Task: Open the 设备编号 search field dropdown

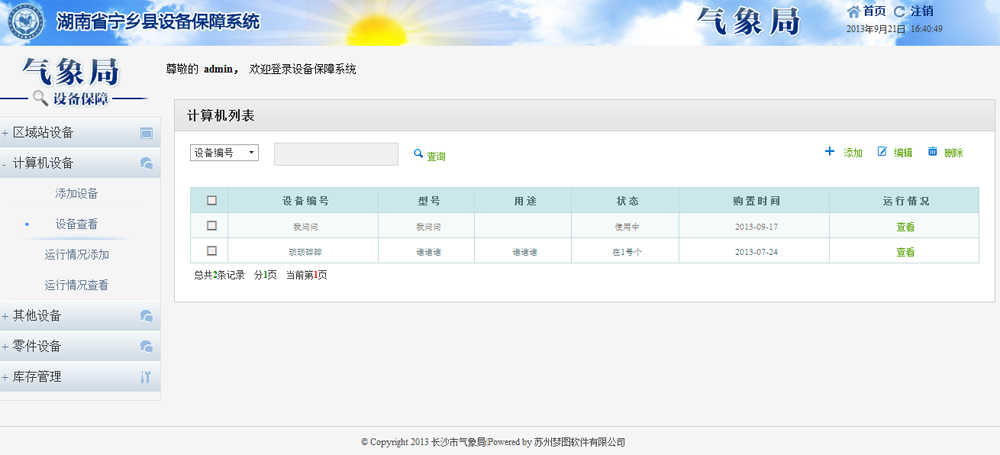Action: click(x=225, y=153)
